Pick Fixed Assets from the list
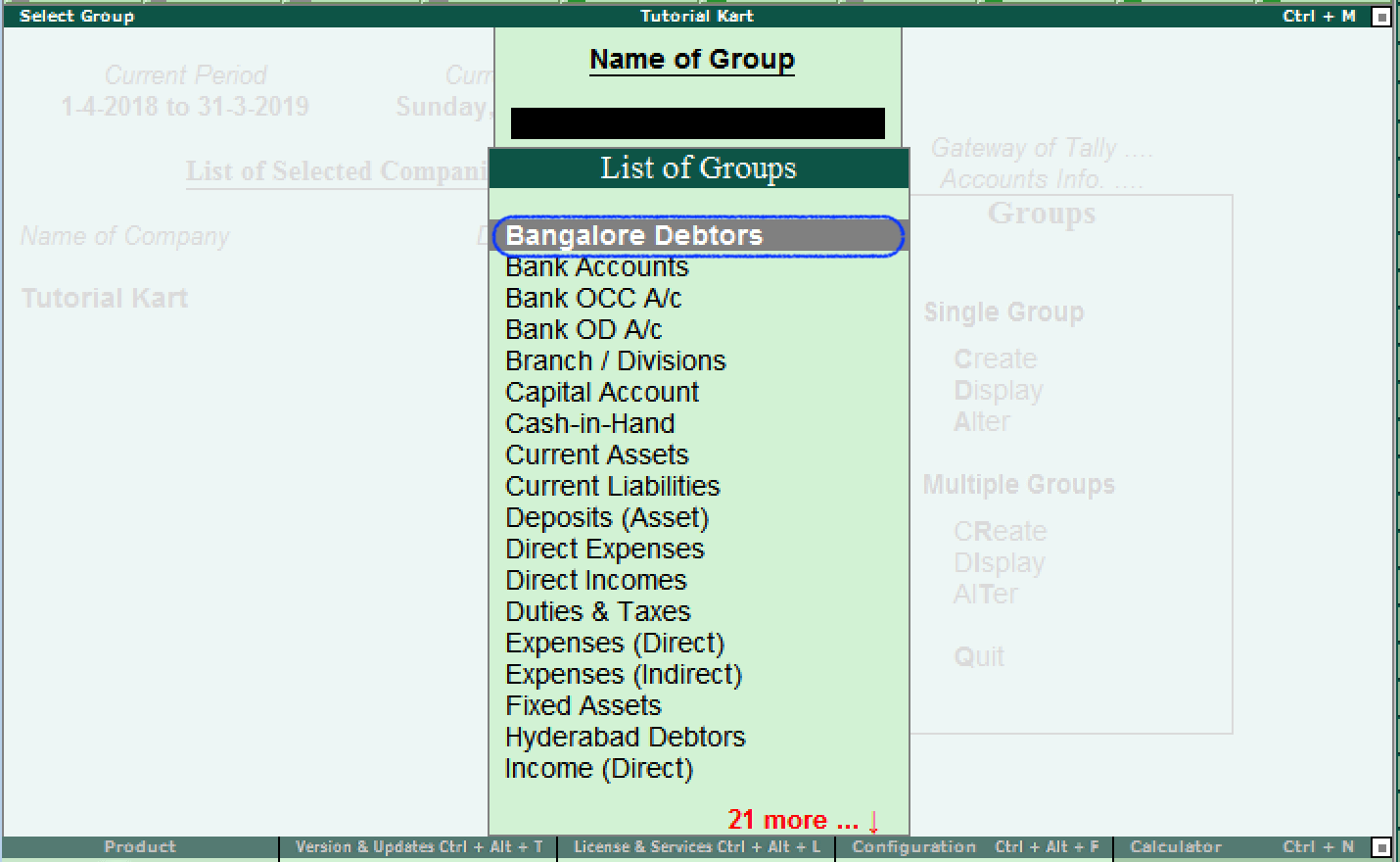 583,705
